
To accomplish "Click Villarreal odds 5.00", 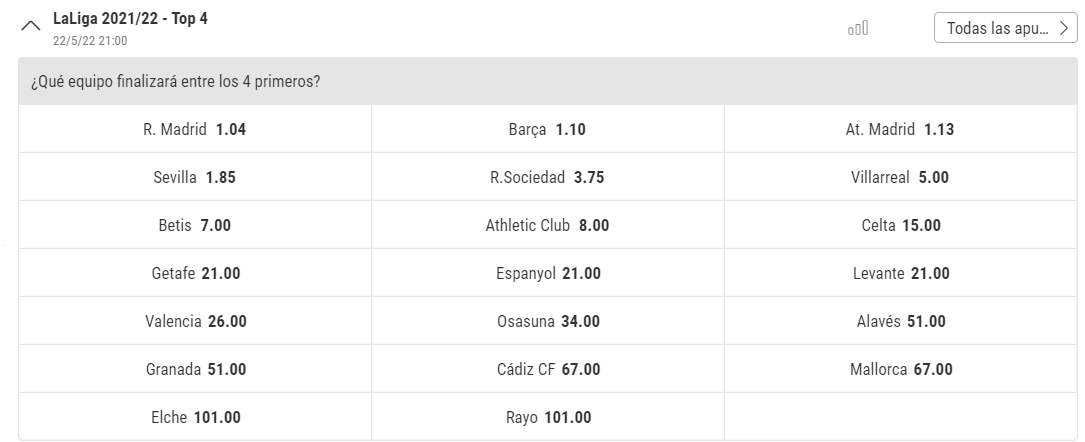I will click(901, 178).
